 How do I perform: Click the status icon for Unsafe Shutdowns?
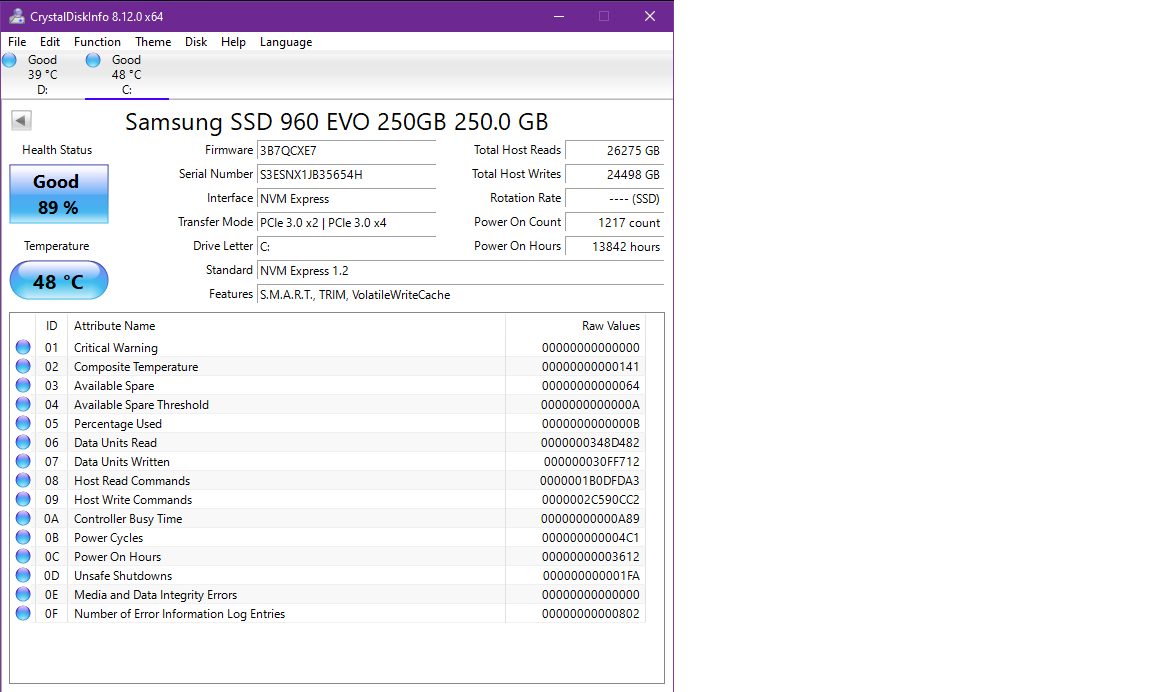23,575
